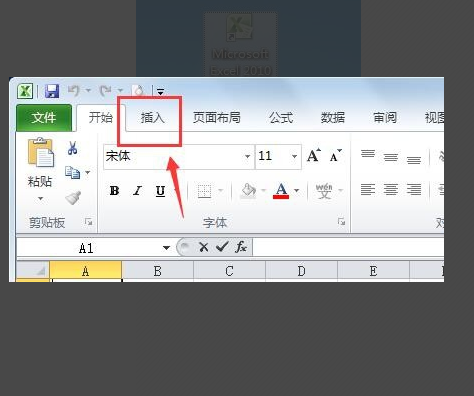This screenshot has width=474, height=396.
Task: Click the 粘贴 (Paste) clipboard icon
Action: click(x=41, y=152)
